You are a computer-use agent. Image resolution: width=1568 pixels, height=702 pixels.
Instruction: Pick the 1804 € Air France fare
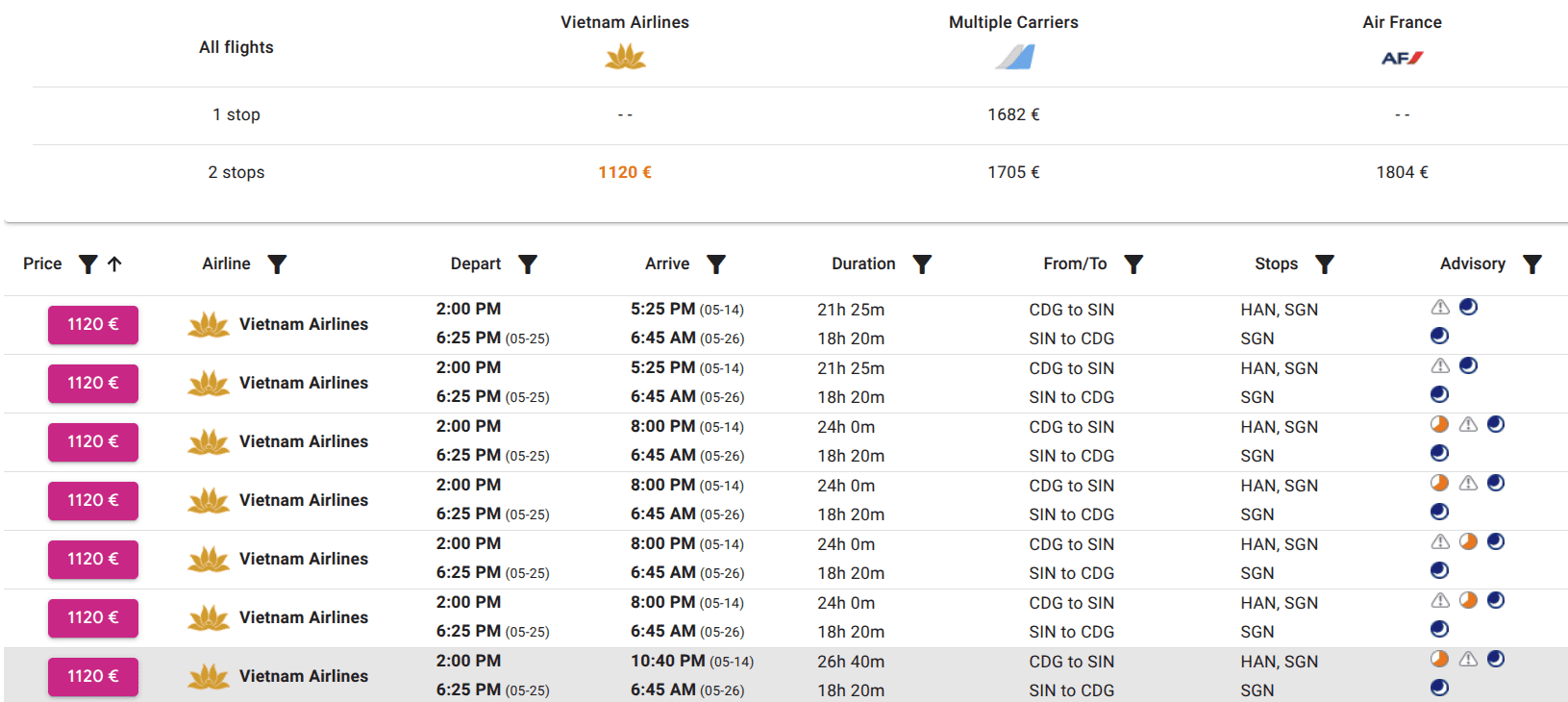click(x=1402, y=173)
